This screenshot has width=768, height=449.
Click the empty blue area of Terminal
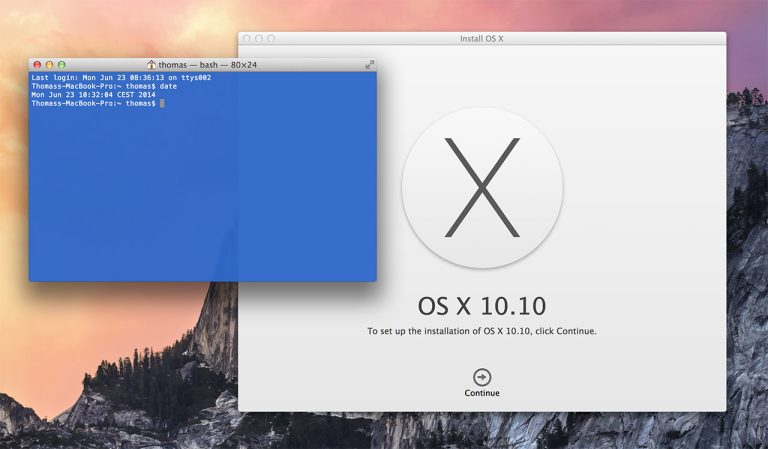coord(200,200)
